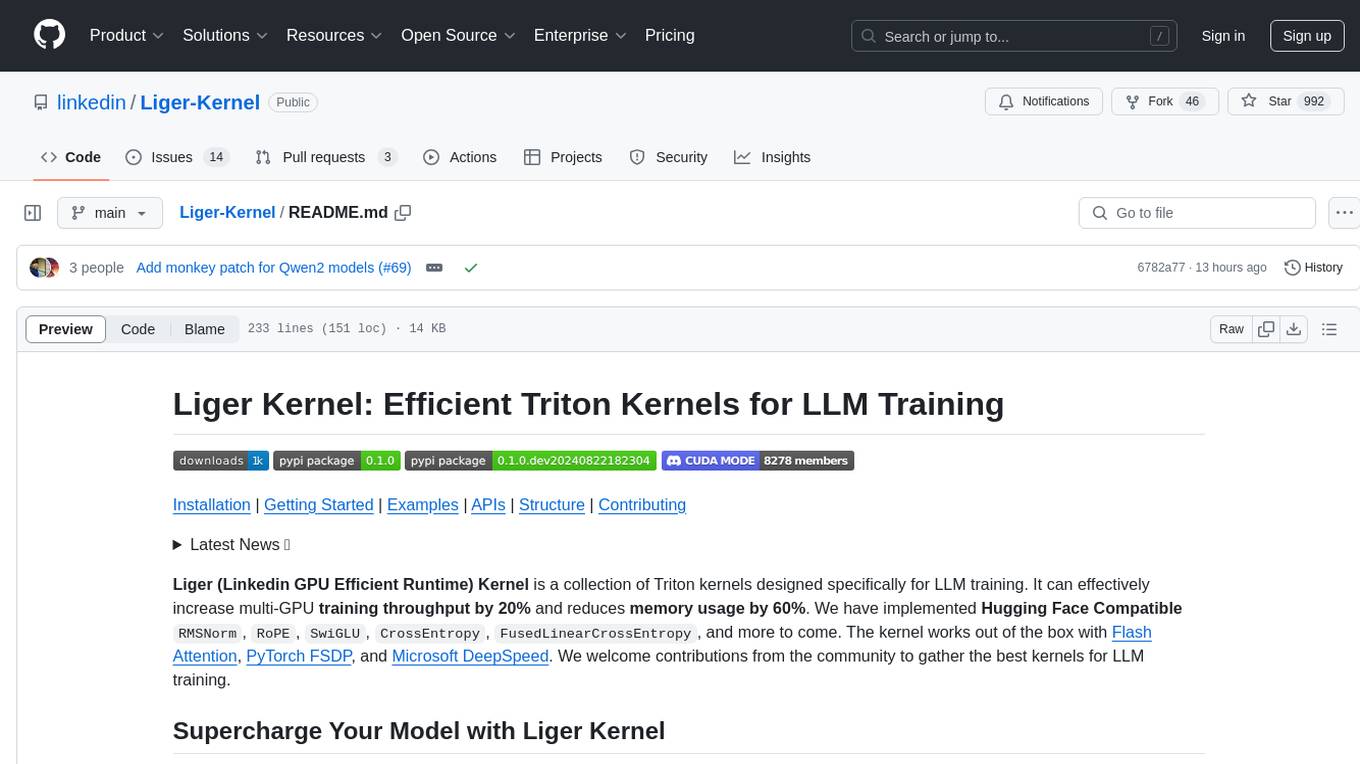Open the CUDA MODE Discord badge
The width and height of the screenshot is (1360, 764).
click(758, 461)
